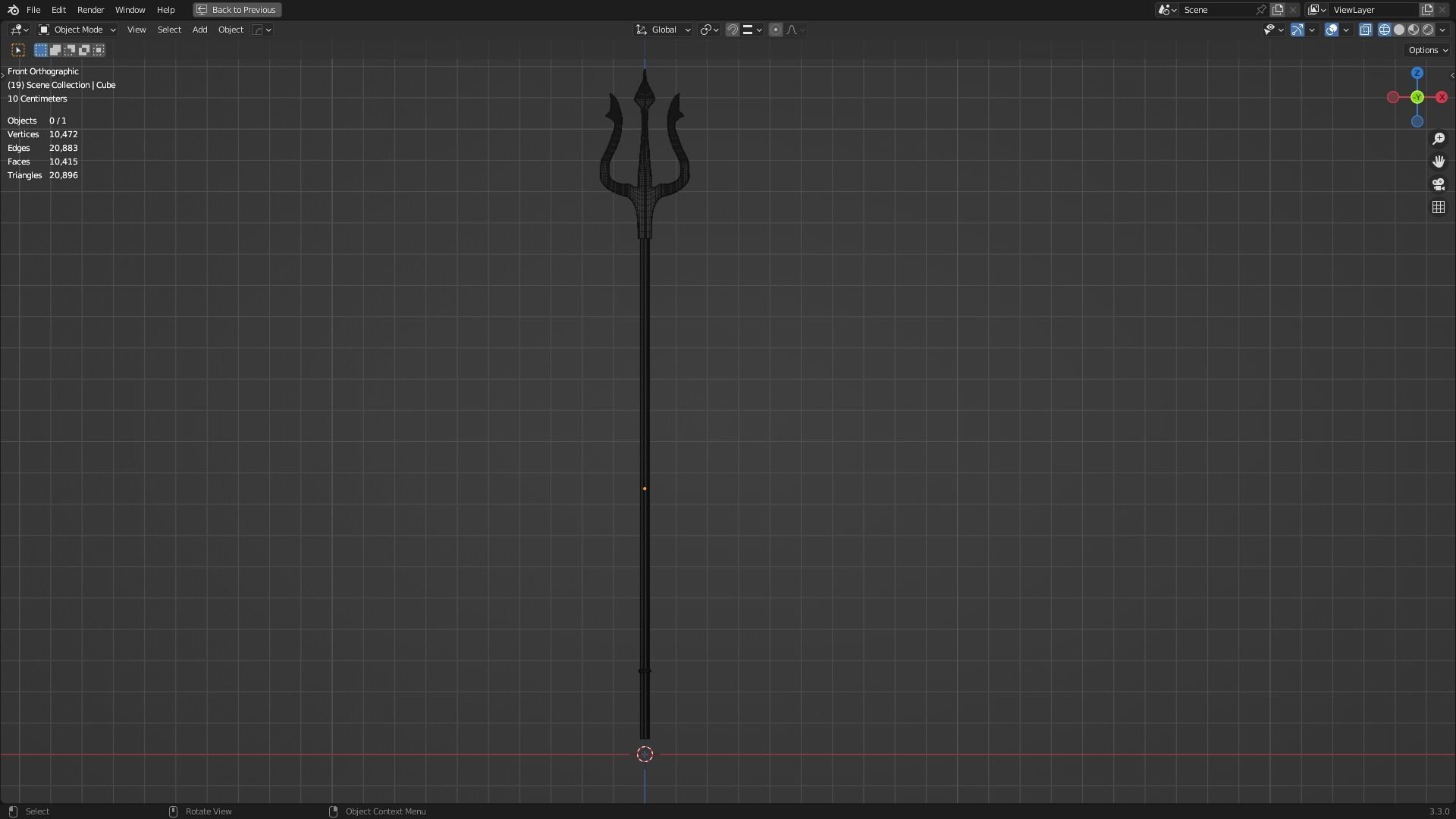The height and width of the screenshot is (819, 1456).
Task: Open the viewport View menu
Action: coord(136,30)
